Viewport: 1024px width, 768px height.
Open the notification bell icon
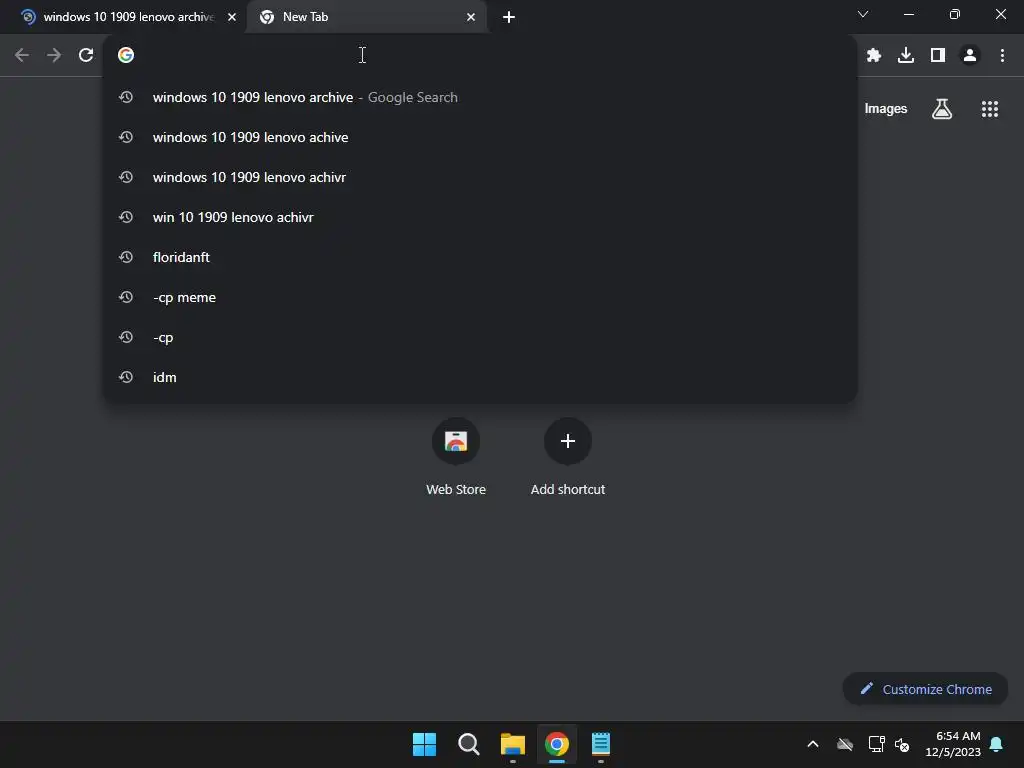point(996,744)
